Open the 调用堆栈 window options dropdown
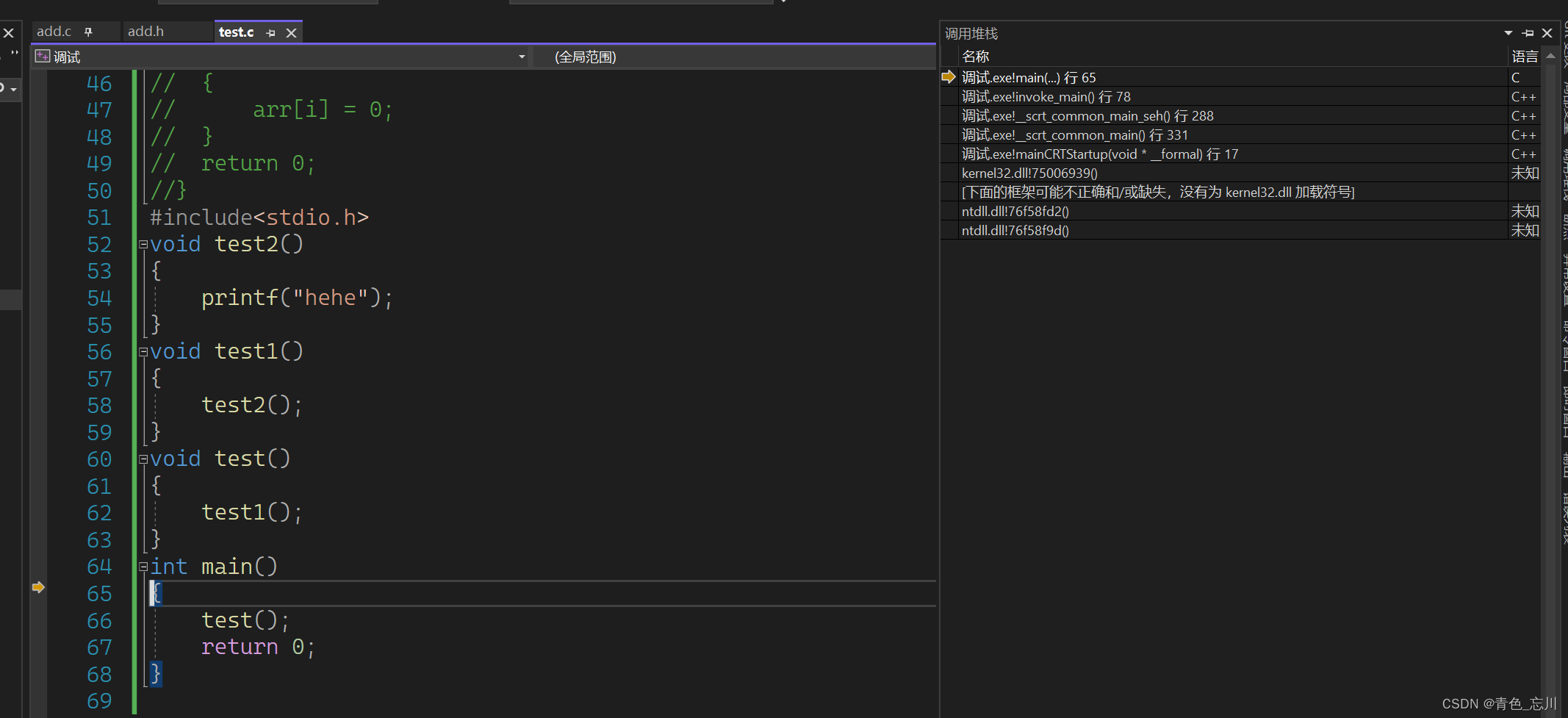Viewport: 1568px width, 718px height. pyautogui.click(x=1508, y=33)
